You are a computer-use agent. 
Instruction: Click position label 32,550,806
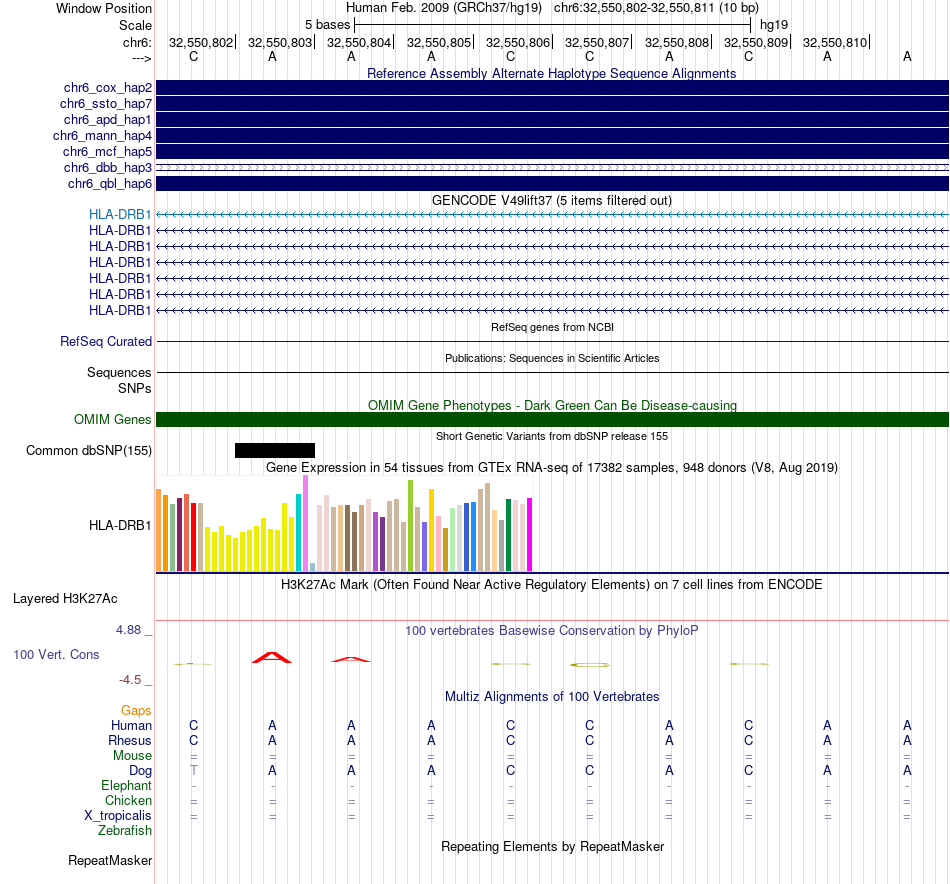point(517,42)
